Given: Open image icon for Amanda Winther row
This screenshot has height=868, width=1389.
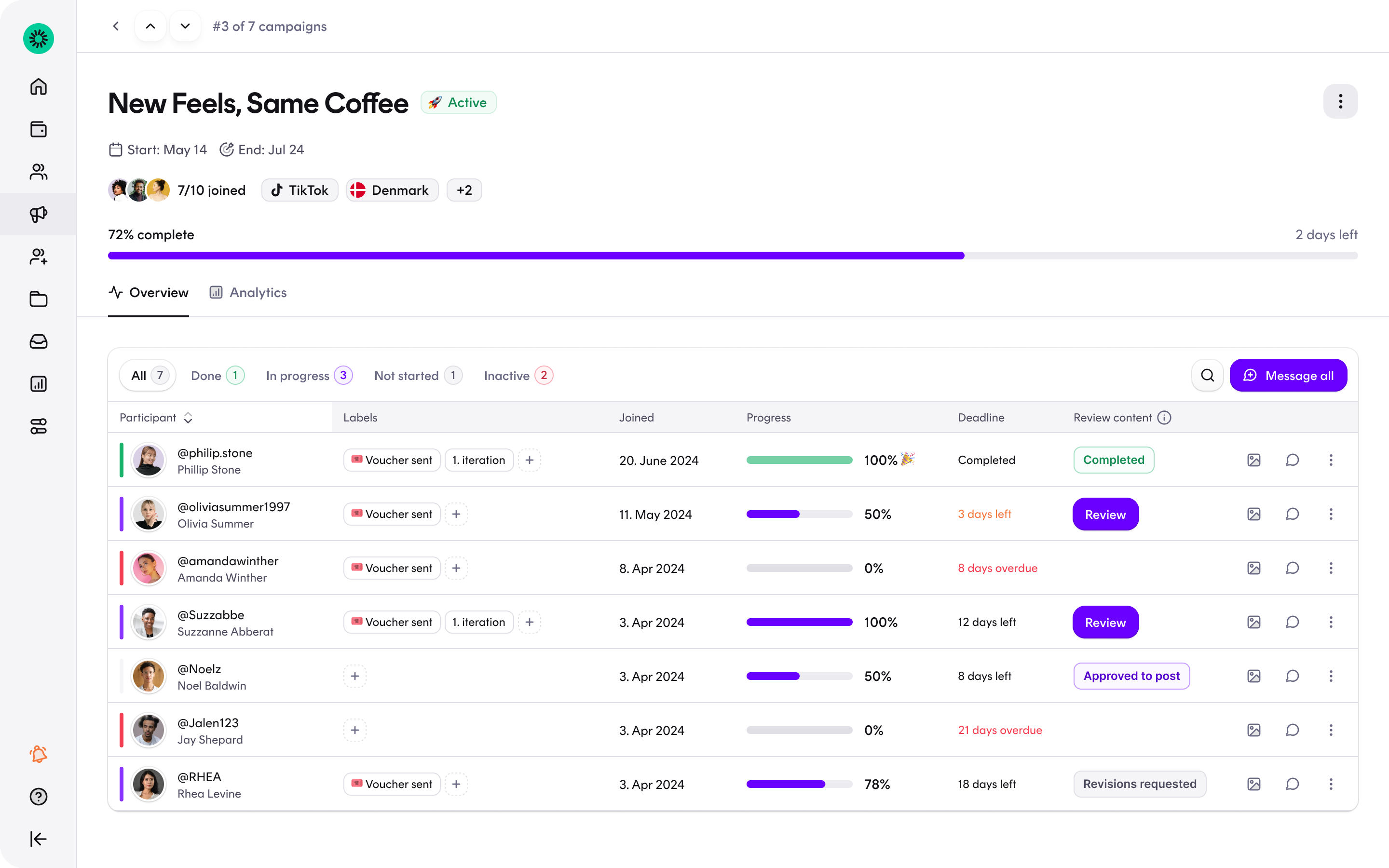Looking at the screenshot, I should click(x=1253, y=568).
